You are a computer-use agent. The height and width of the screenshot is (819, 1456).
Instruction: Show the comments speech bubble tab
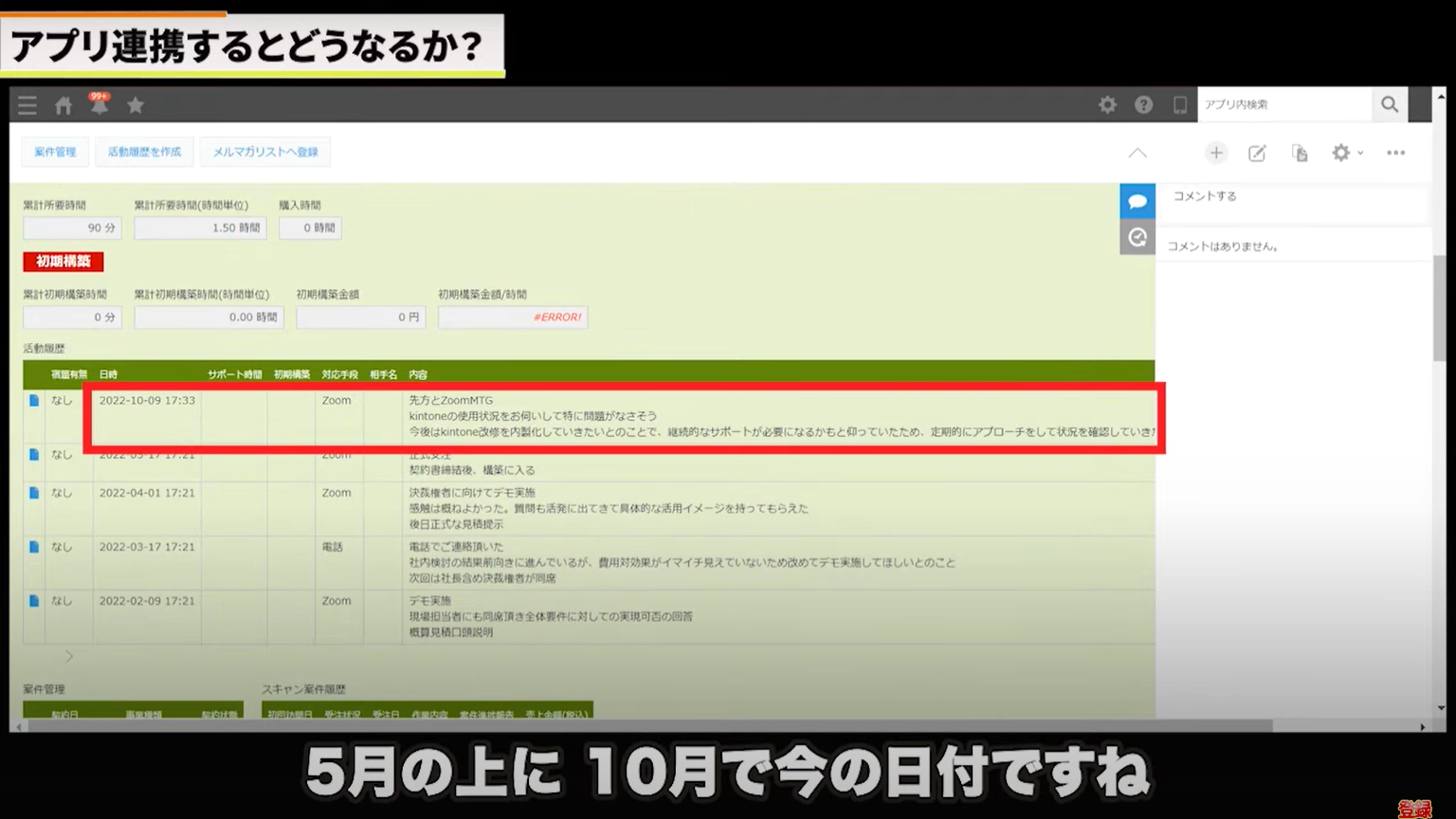[x=1137, y=201]
